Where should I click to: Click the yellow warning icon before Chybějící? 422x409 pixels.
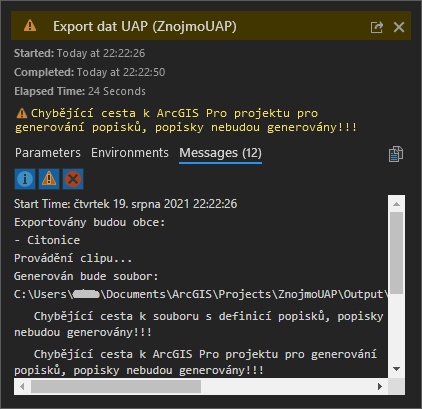tap(22, 113)
